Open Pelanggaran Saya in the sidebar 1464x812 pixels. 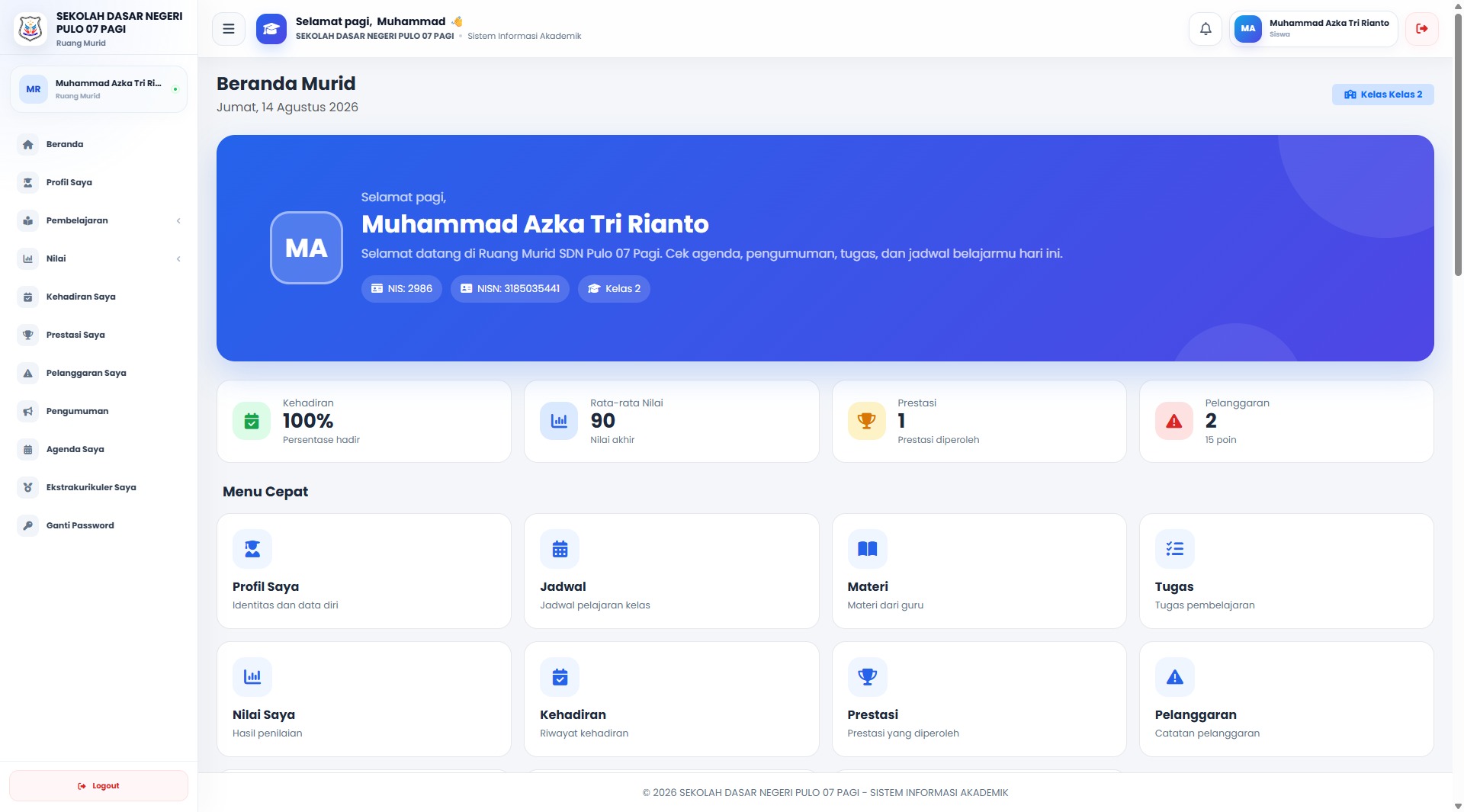pyautogui.click(x=98, y=373)
